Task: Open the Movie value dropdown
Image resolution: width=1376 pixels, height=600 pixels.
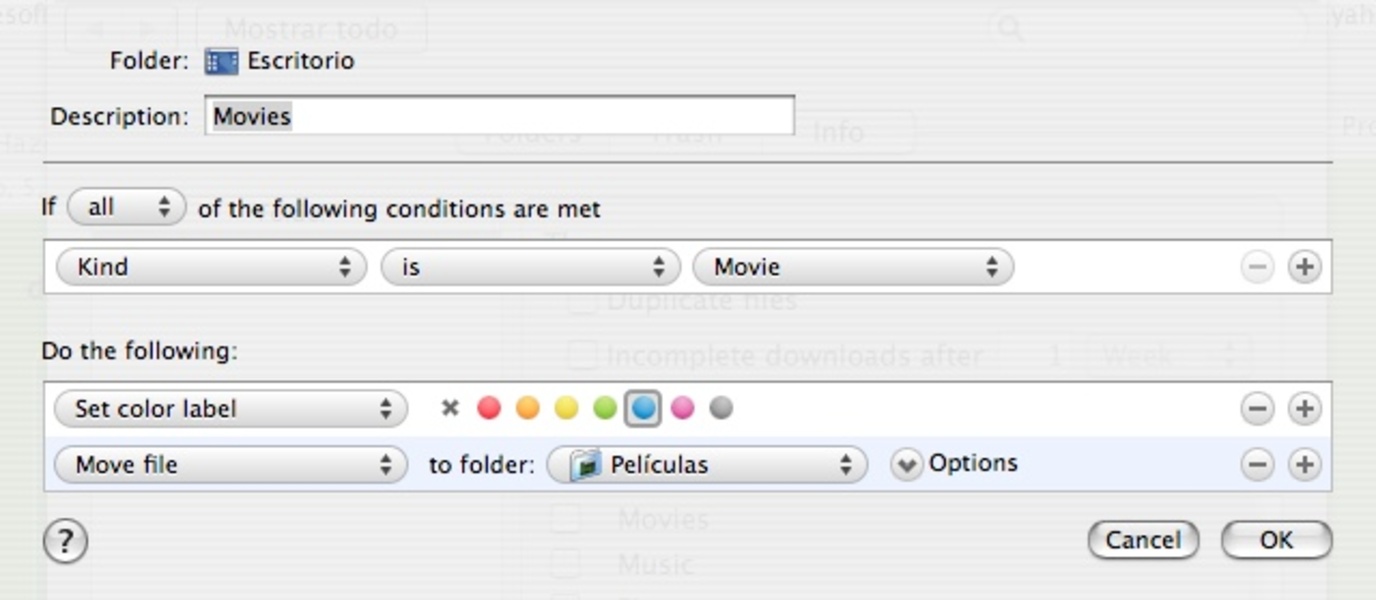Action: 852,267
